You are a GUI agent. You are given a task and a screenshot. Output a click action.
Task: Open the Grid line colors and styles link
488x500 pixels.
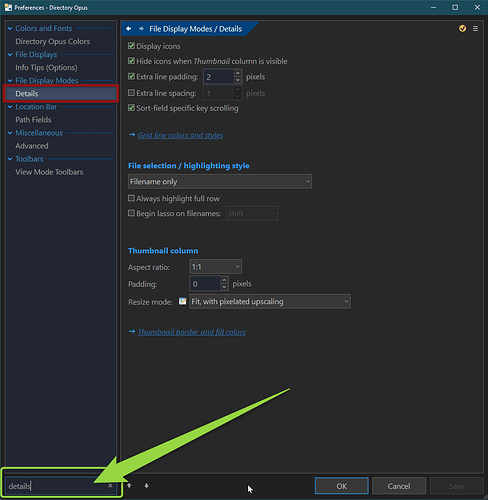tap(180, 135)
